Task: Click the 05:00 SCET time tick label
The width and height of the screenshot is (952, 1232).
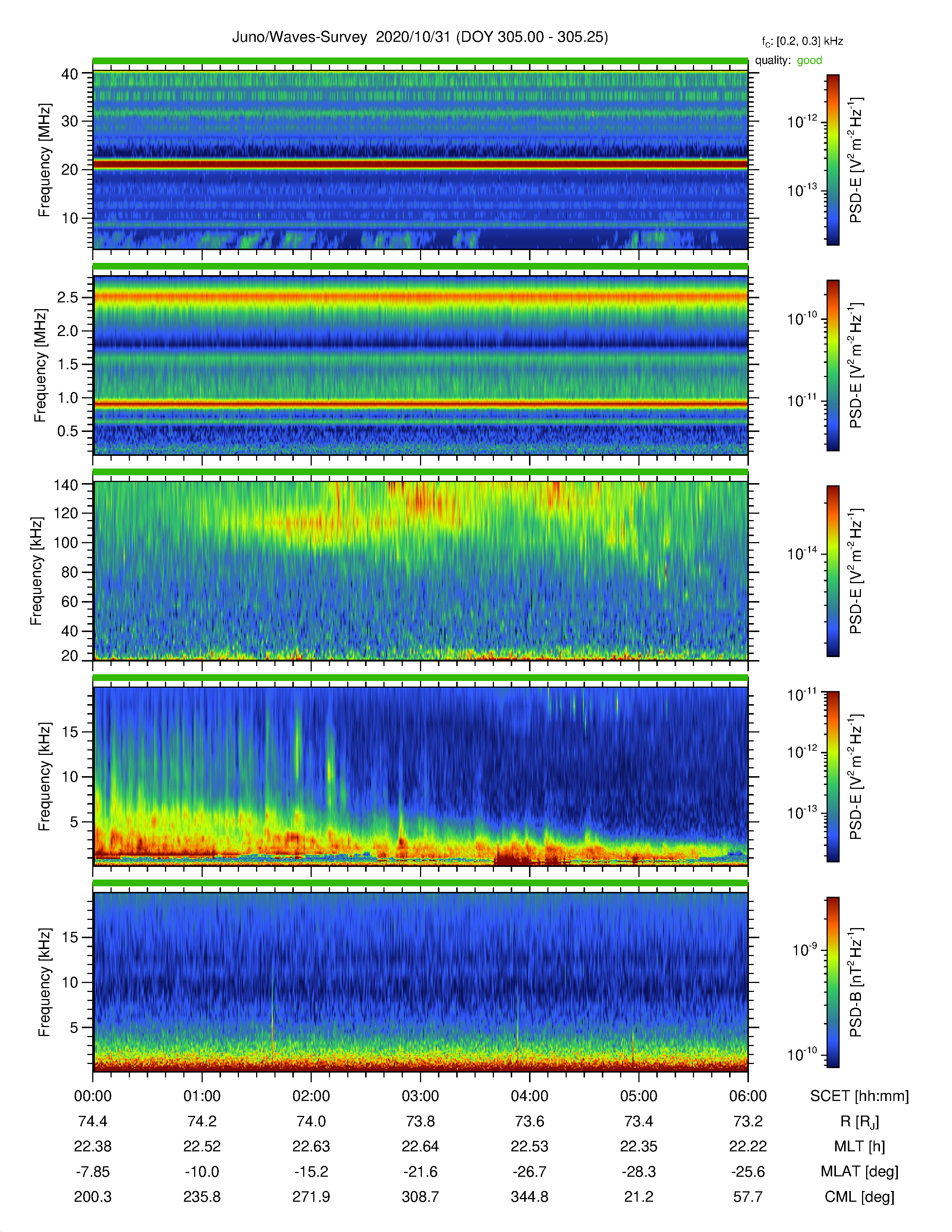Action: point(638,1096)
